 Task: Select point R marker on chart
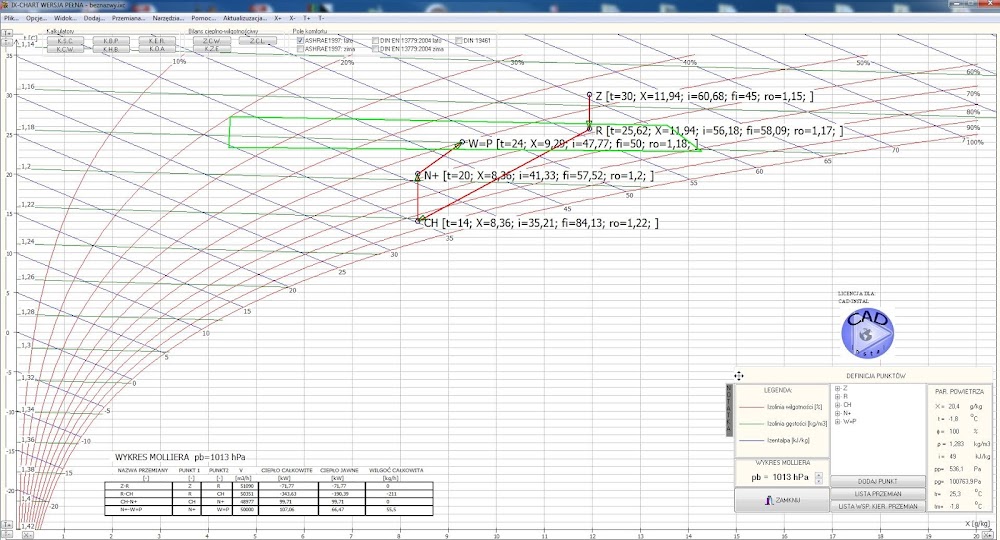tap(589, 129)
